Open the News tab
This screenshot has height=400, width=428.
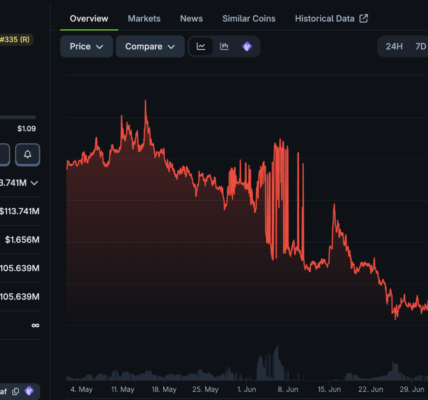pos(191,19)
